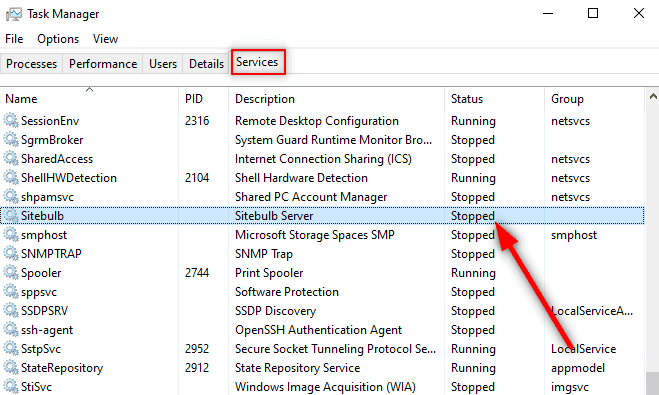659x395 pixels.
Task: Select the sppsvc service name
Action: pyautogui.click(x=39, y=292)
